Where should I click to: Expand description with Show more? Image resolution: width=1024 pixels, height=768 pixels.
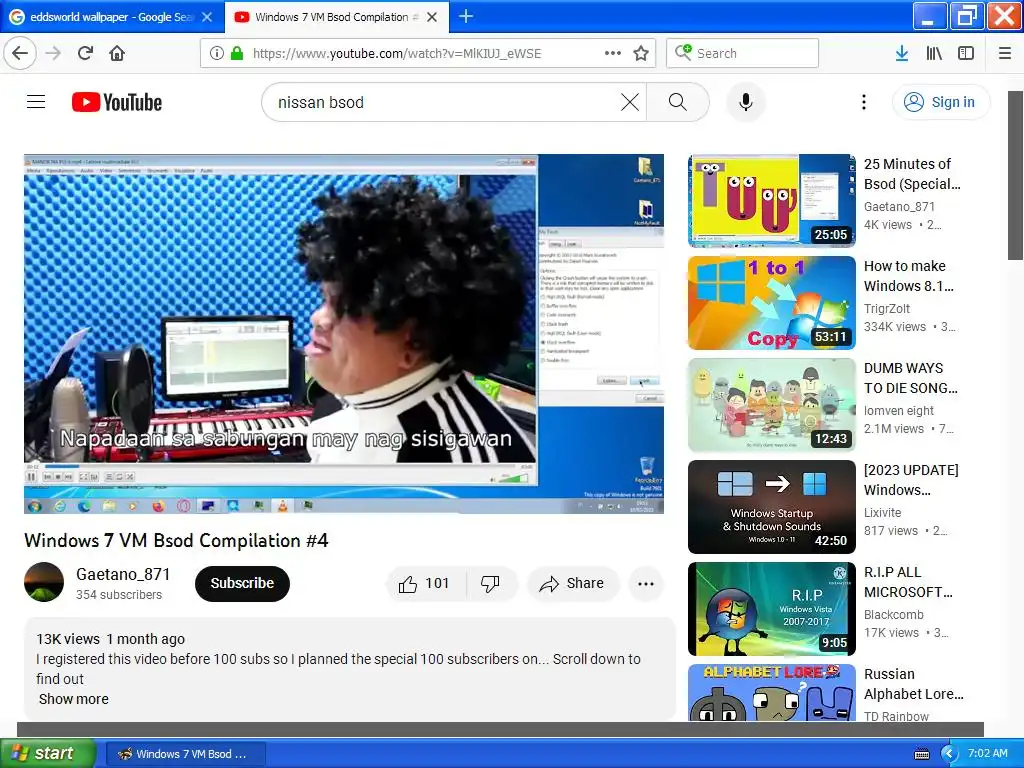(74, 699)
